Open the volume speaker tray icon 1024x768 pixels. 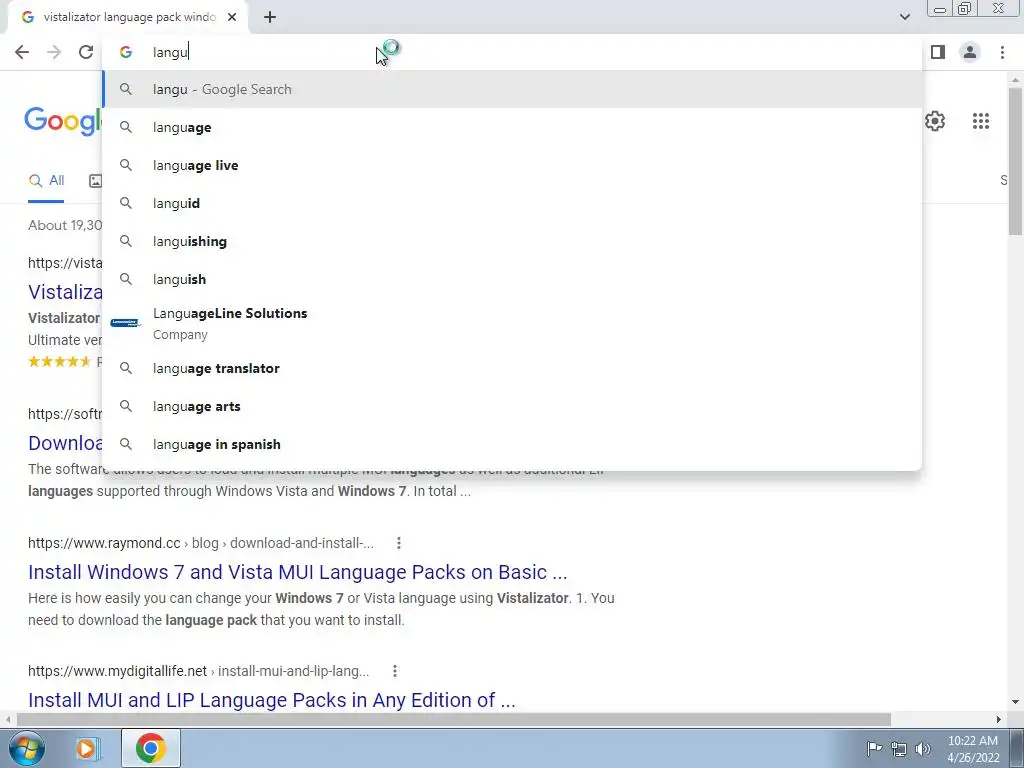[x=922, y=749]
